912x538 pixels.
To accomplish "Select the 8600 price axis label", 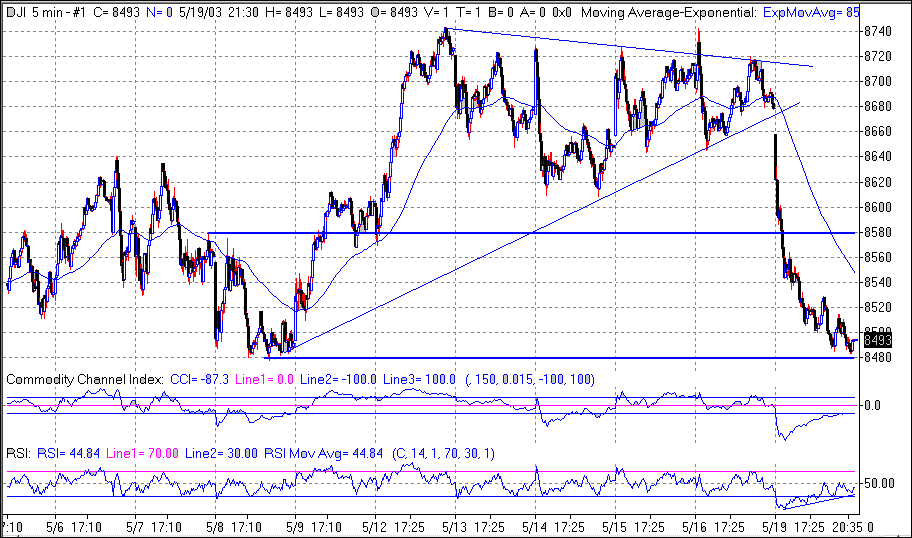I will coord(878,207).
